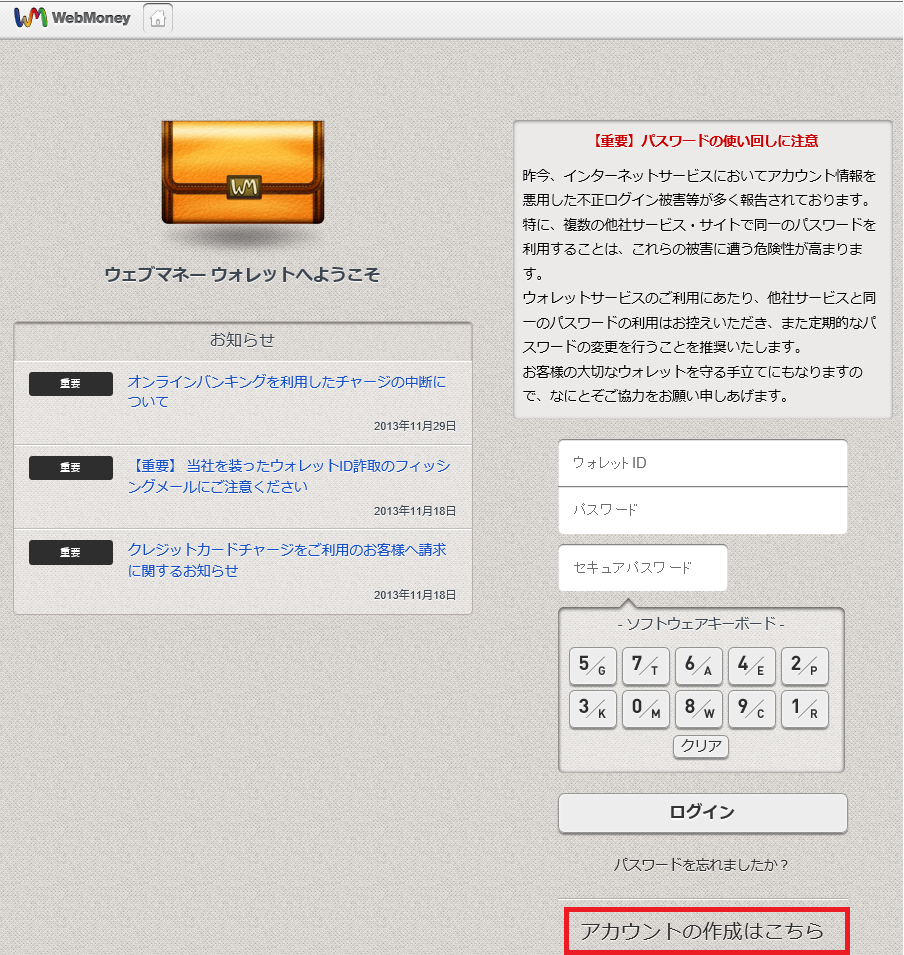Click the クリア button on keyboard
Image resolution: width=904 pixels, height=955 pixels.
click(701, 746)
